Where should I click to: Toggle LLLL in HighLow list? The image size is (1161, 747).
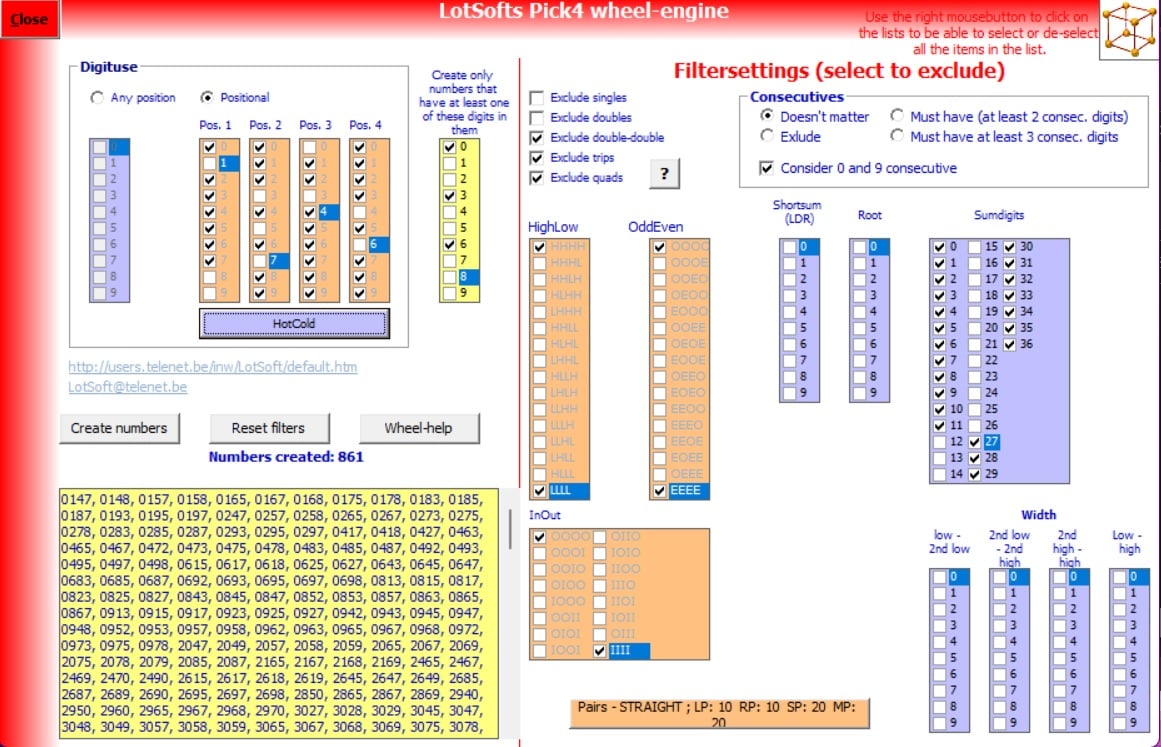click(539, 490)
